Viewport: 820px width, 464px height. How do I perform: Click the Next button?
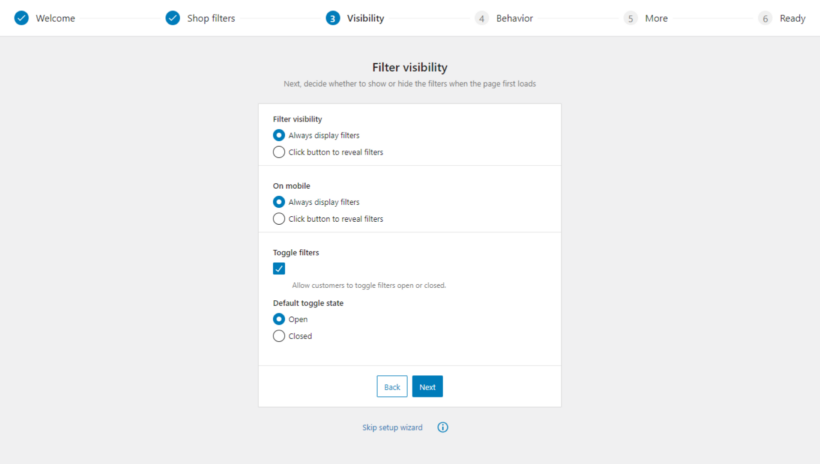(427, 387)
